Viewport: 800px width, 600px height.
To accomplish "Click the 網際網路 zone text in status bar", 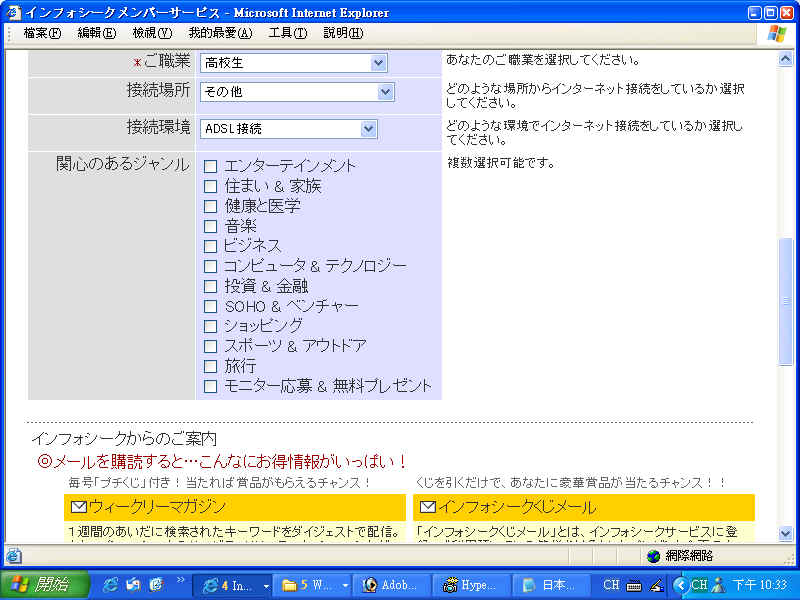I will [689, 556].
